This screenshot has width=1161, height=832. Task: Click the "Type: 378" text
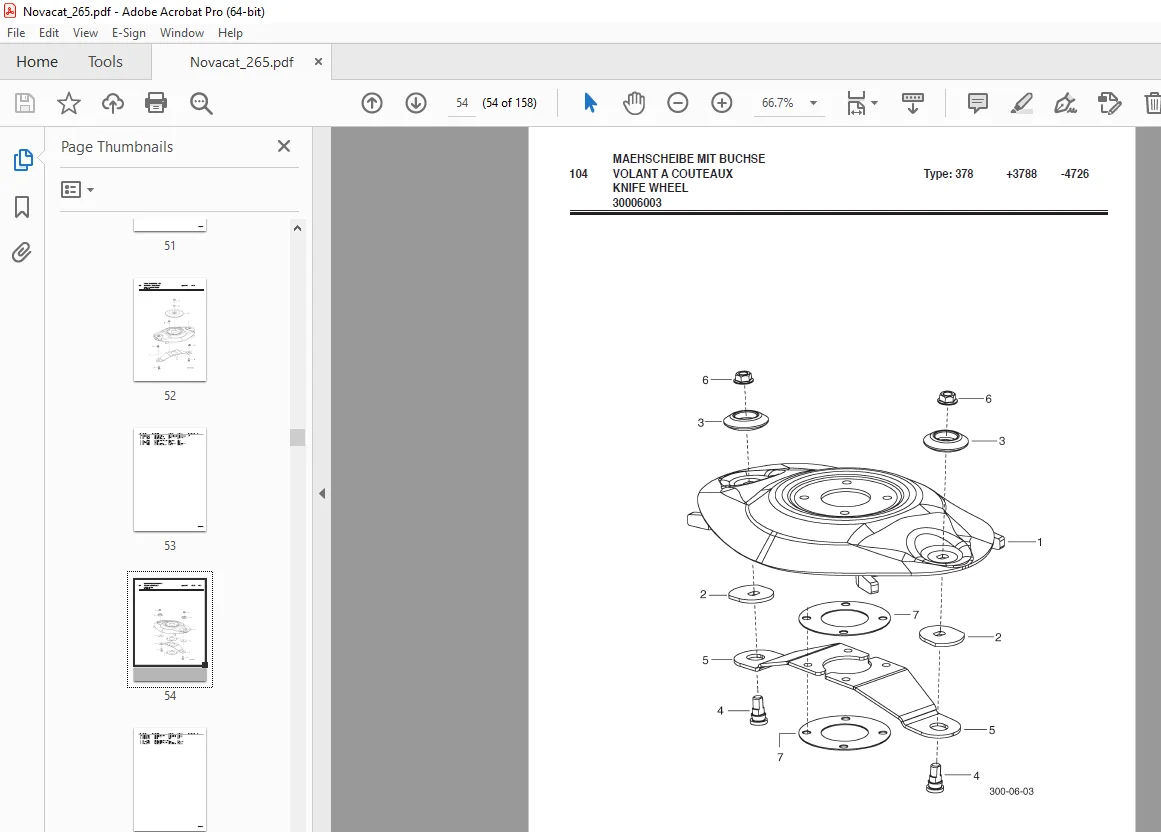[948, 174]
